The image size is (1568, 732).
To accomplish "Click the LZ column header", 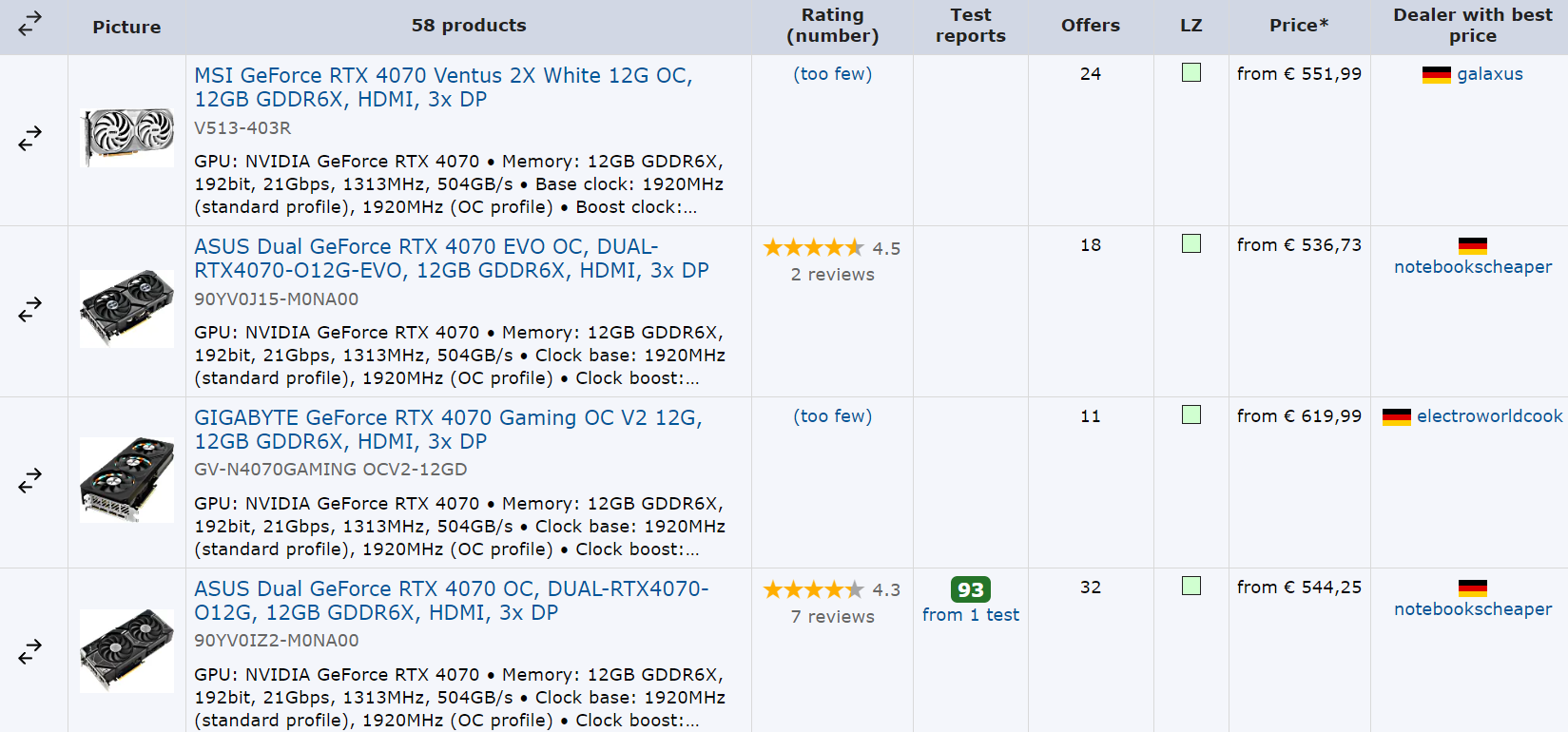I will tap(1191, 26).
